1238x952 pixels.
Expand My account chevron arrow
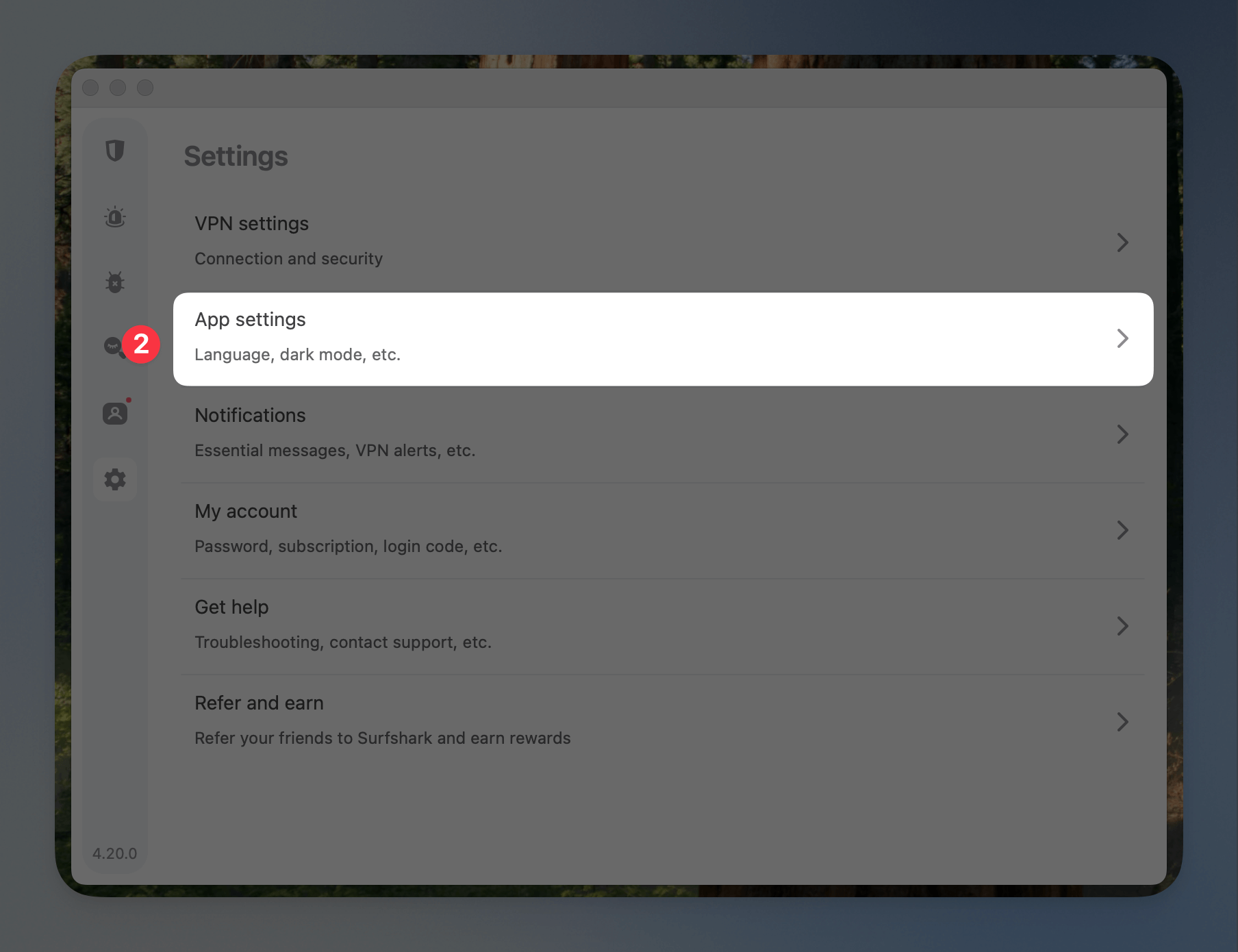click(x=1122, y=530)
